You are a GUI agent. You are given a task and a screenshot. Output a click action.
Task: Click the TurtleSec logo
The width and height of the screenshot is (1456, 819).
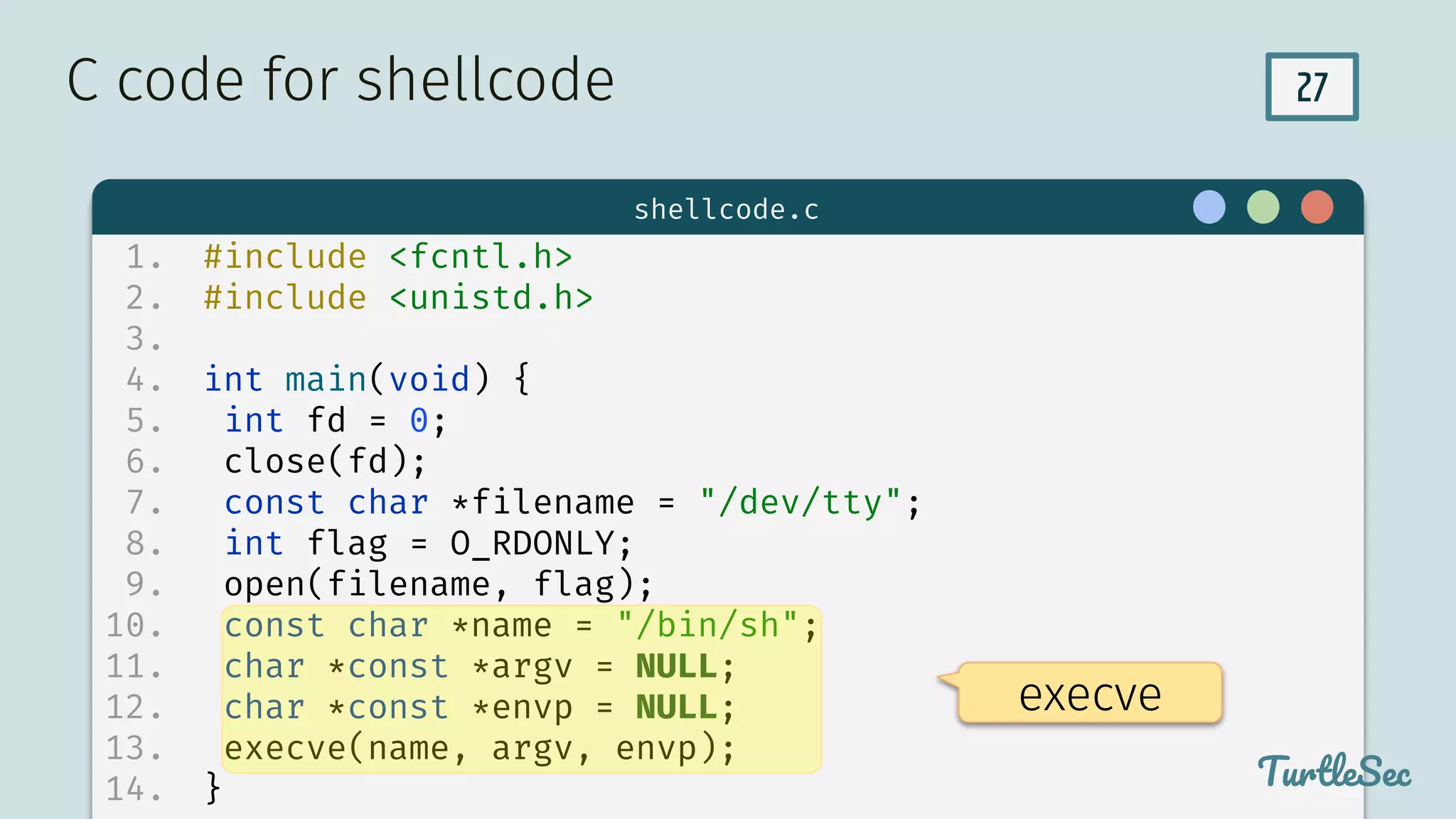(1334, 772)
